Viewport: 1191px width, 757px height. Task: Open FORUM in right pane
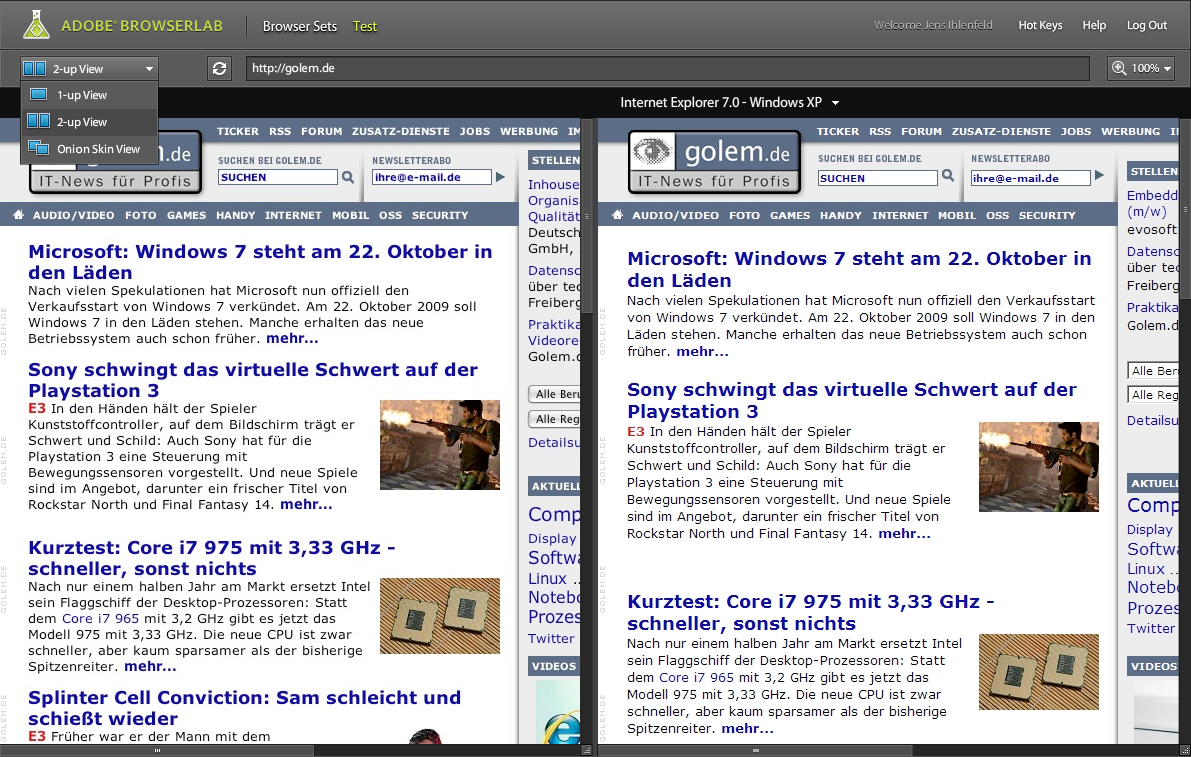click(x=921, y=131)
